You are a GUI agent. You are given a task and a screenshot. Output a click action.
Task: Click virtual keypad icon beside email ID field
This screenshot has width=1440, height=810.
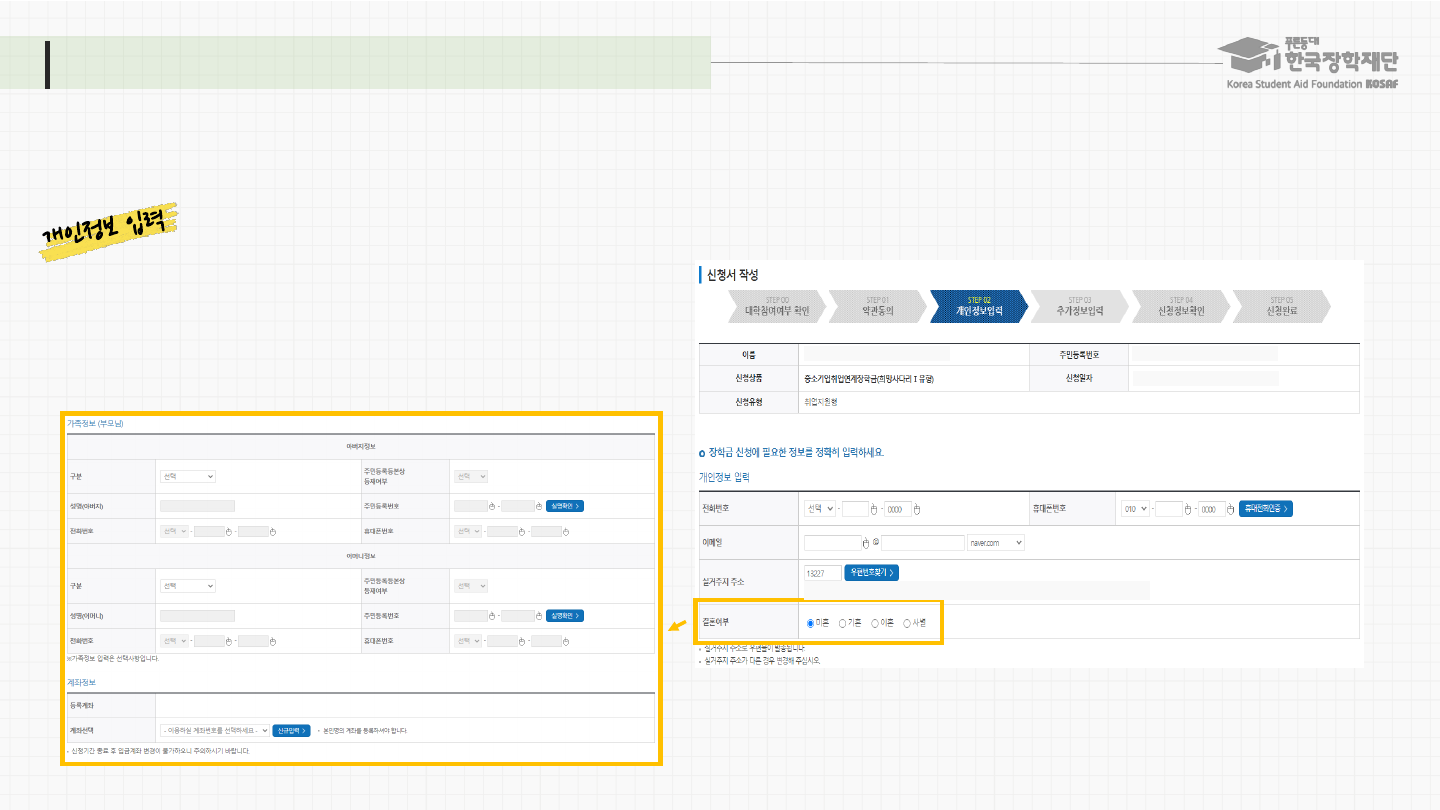867,543
